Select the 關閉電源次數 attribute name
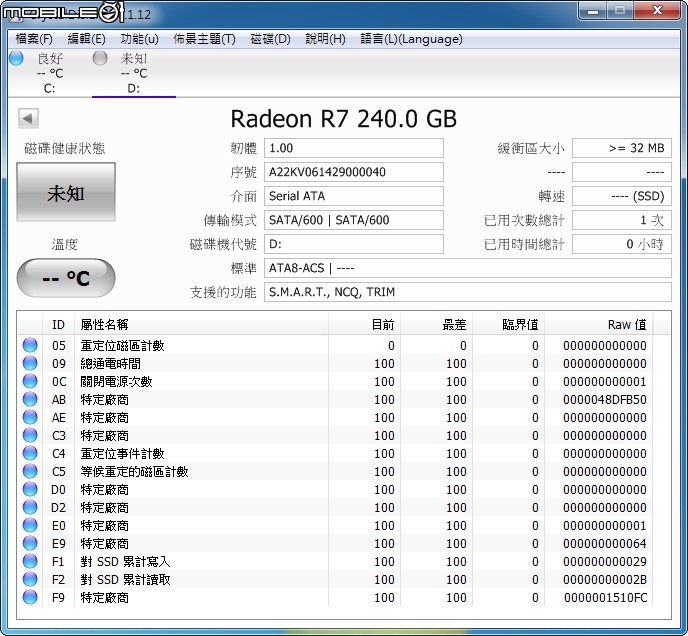The image size is (688, 636). [x=116, y=382]
